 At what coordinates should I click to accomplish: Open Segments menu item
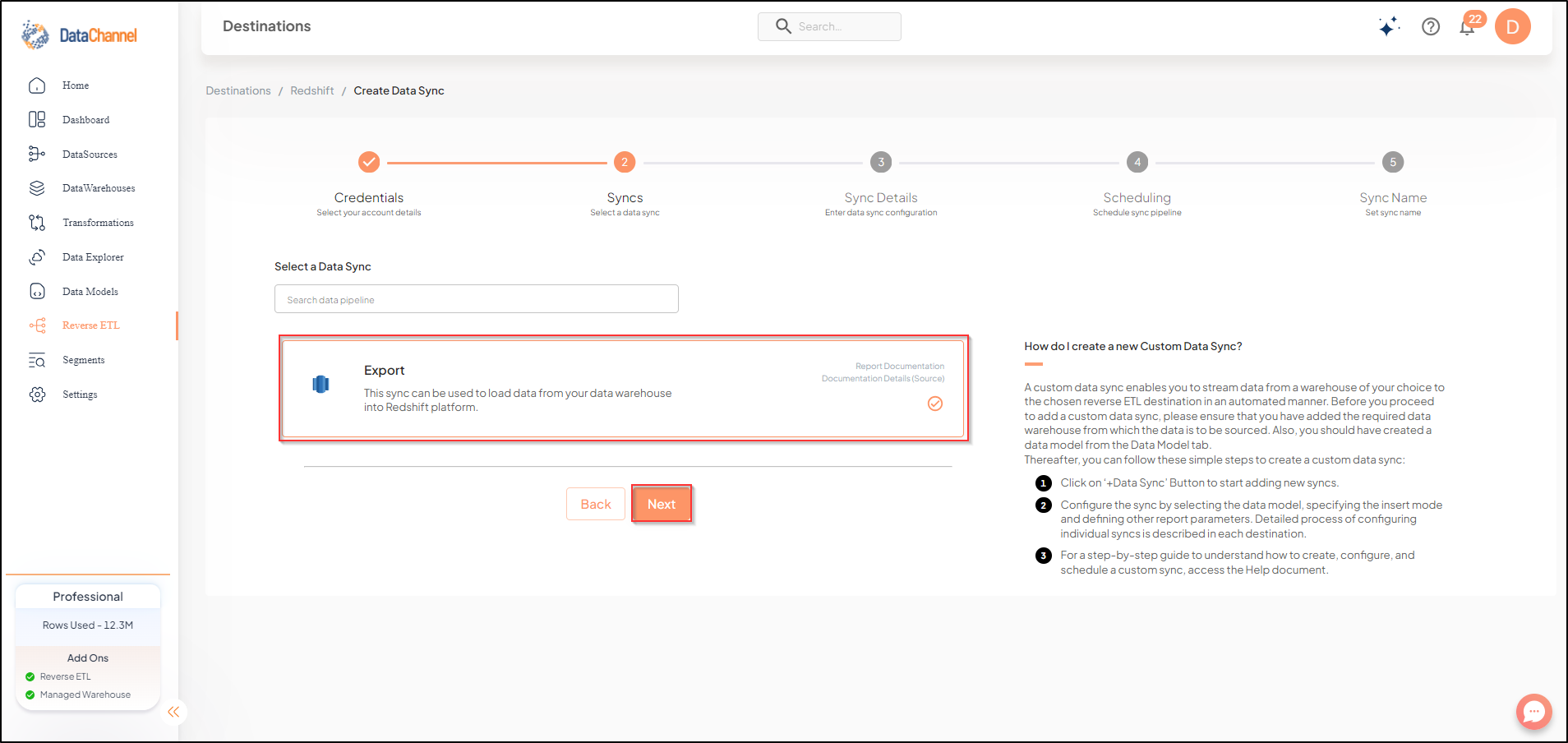coord(83,360)
